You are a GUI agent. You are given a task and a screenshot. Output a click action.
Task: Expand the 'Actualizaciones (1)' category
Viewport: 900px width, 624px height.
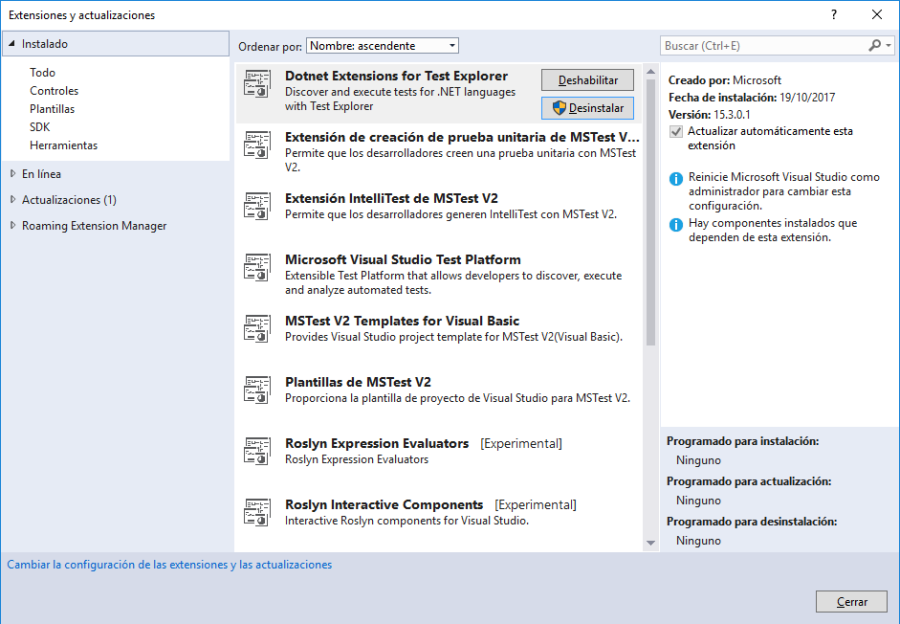click(13, 200)
